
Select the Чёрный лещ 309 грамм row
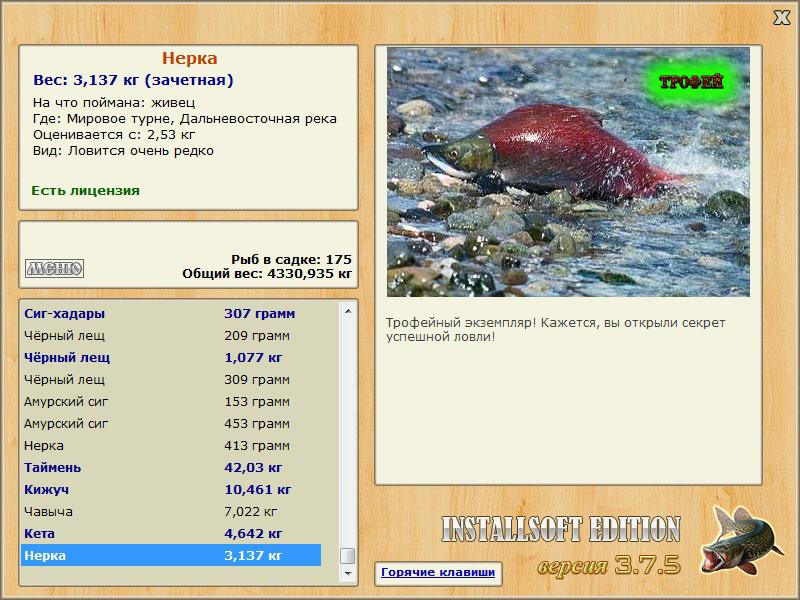(x=171, y=380)
